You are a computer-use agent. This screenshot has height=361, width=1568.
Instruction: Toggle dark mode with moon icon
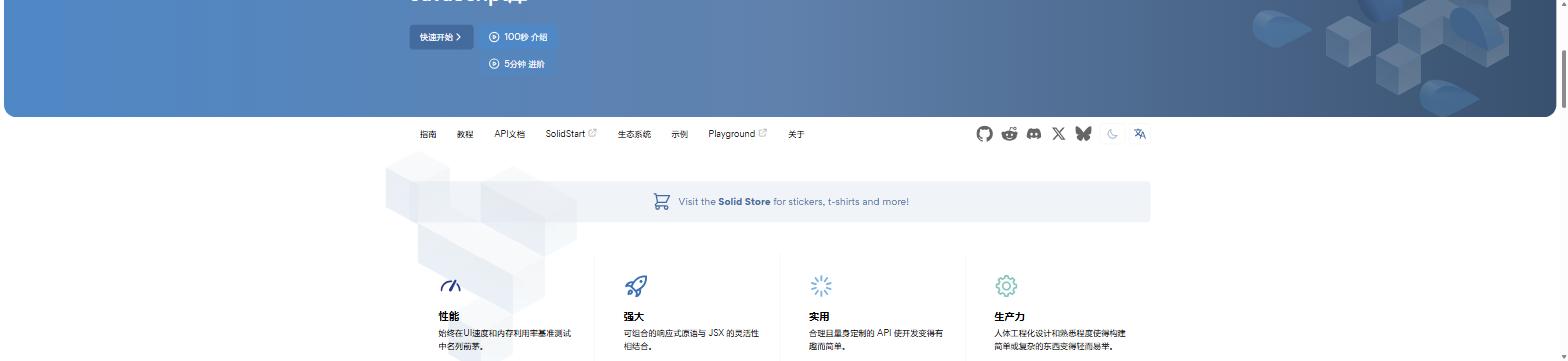(x=1112, y=134)
